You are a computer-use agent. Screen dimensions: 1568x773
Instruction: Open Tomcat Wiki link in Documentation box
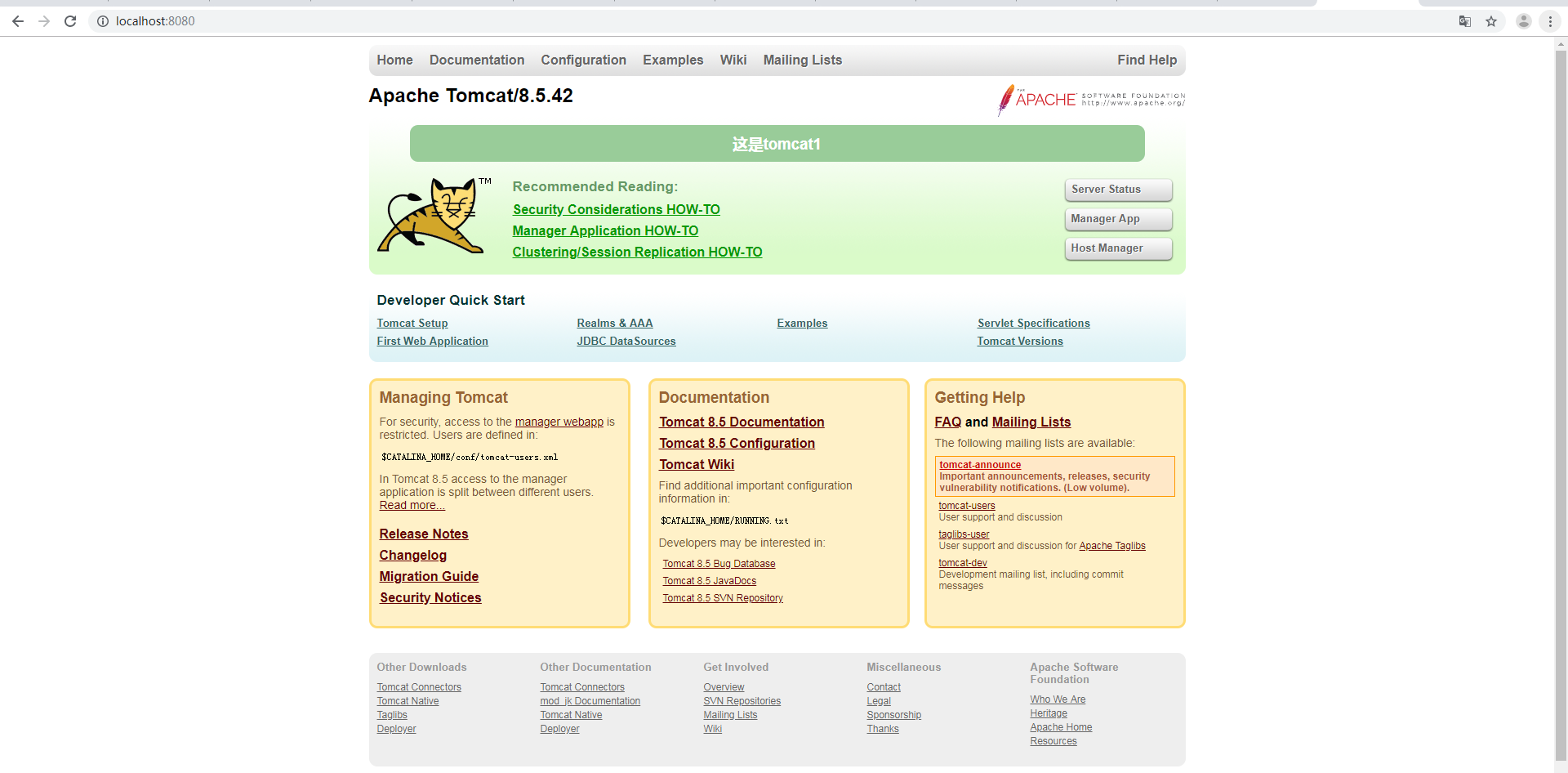point(697,465)
